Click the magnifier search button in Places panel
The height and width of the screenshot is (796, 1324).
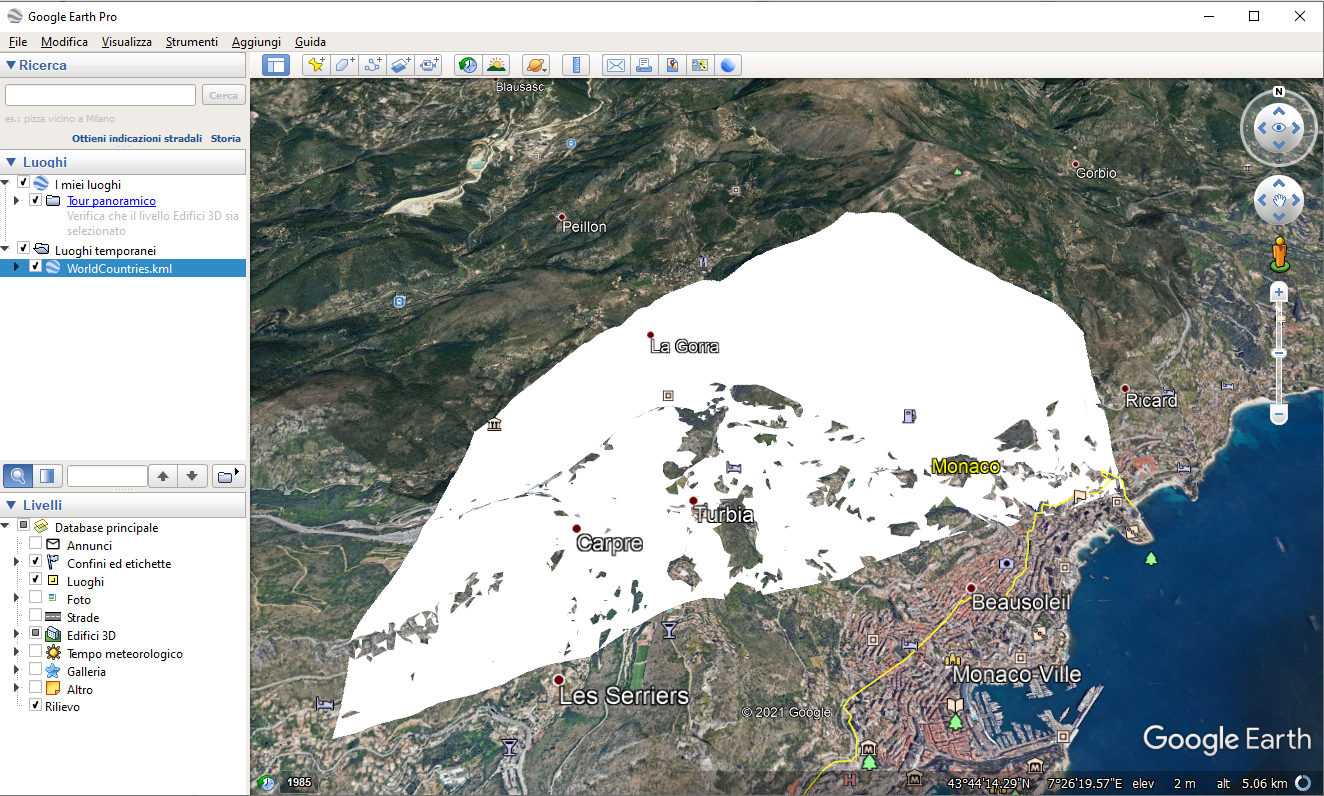coord(18,475)
